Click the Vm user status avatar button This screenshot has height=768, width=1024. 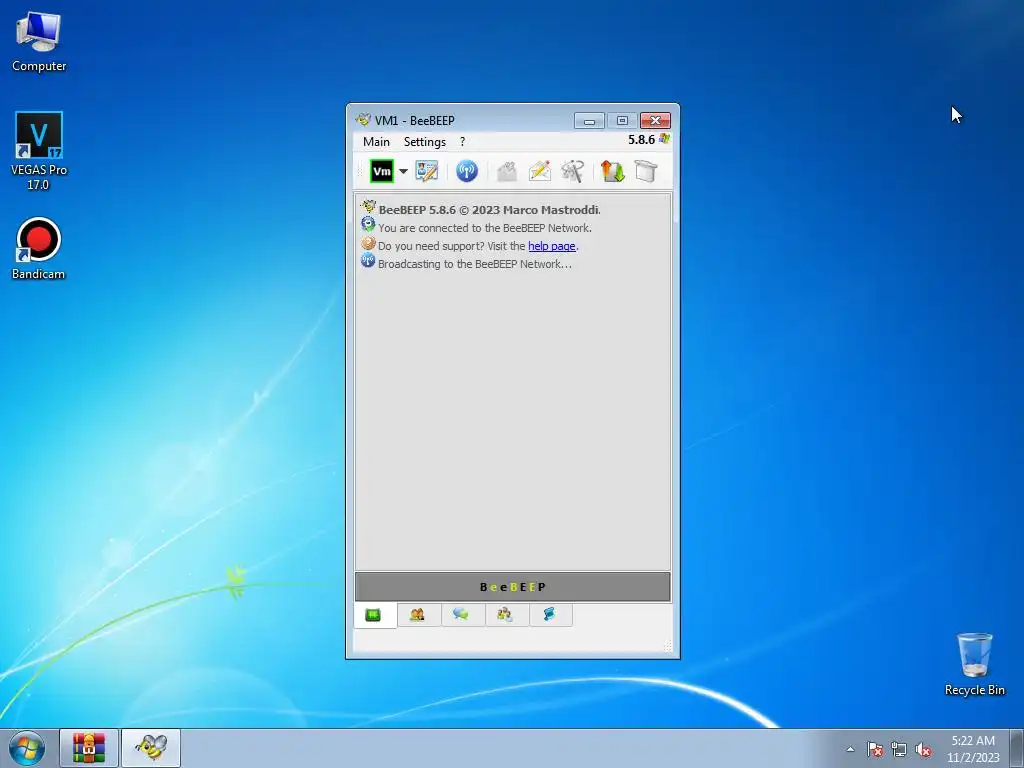[381, 172]
